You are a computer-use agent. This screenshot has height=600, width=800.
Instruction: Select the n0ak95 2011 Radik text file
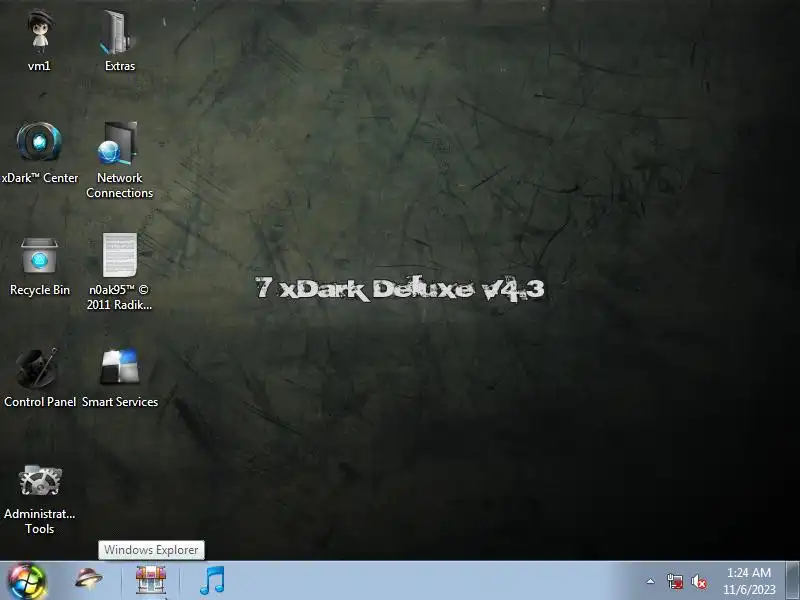click(x=119, y=255)
